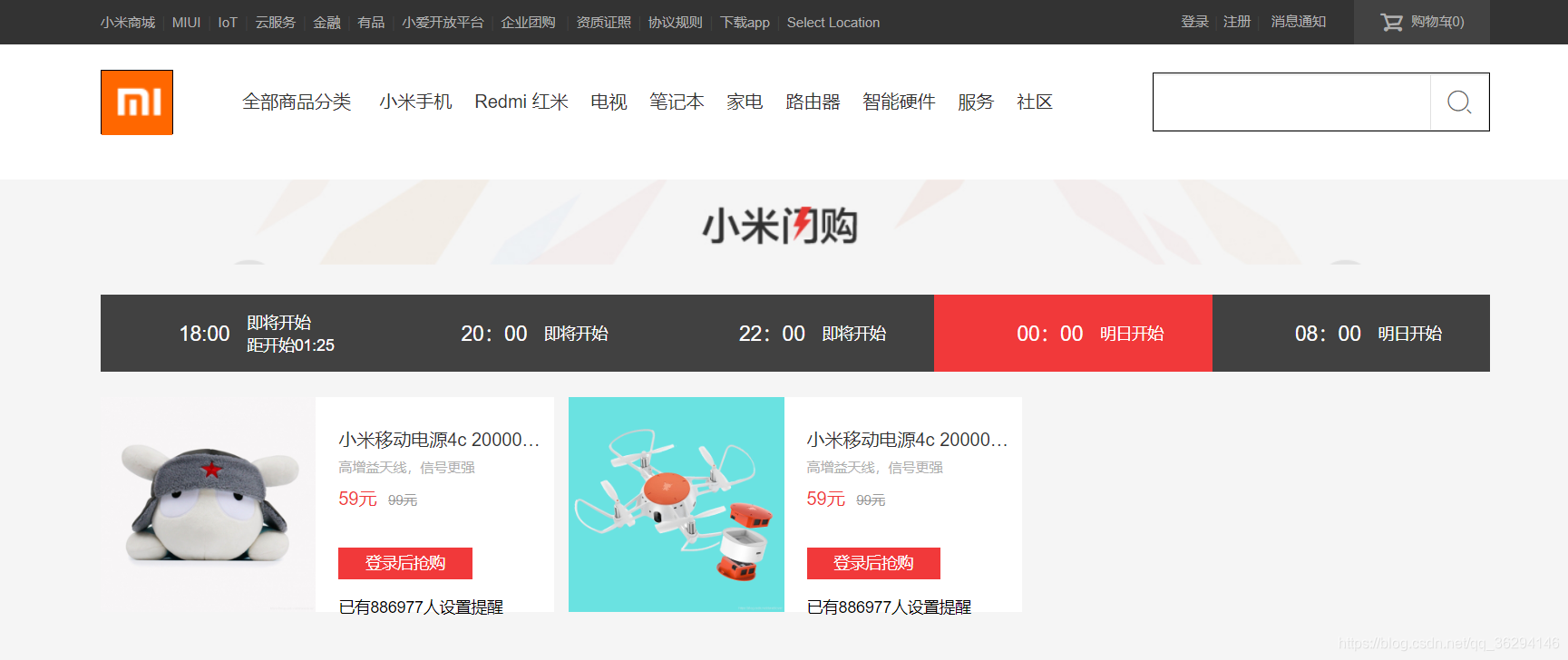Click the 小米闪购 banner title
This screenshot has width=1568, height=660.
(780, 226)
